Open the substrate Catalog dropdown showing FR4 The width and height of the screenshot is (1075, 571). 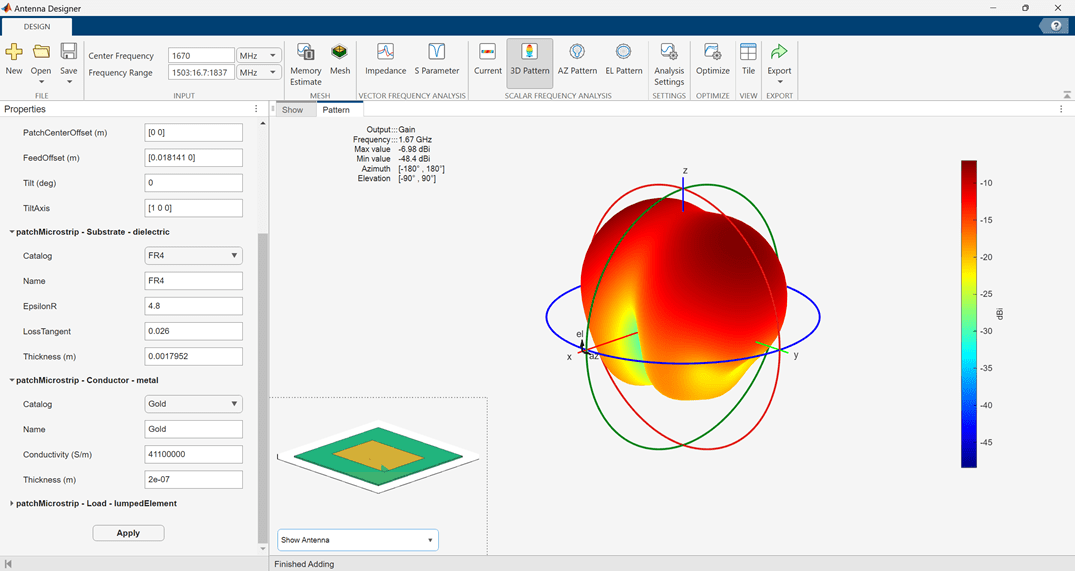pyautogui.click(x=194, y=256)
